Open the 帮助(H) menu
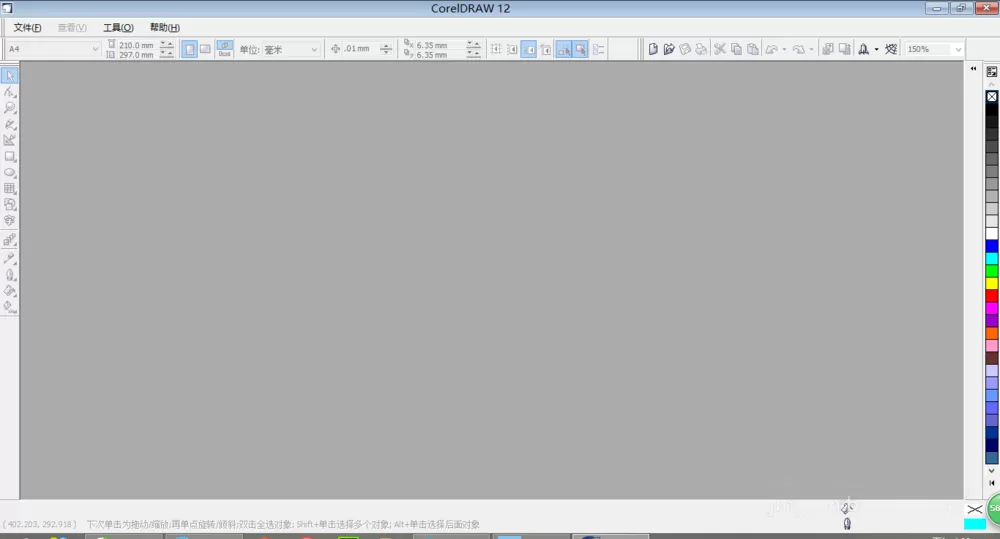 click(165, 27)
